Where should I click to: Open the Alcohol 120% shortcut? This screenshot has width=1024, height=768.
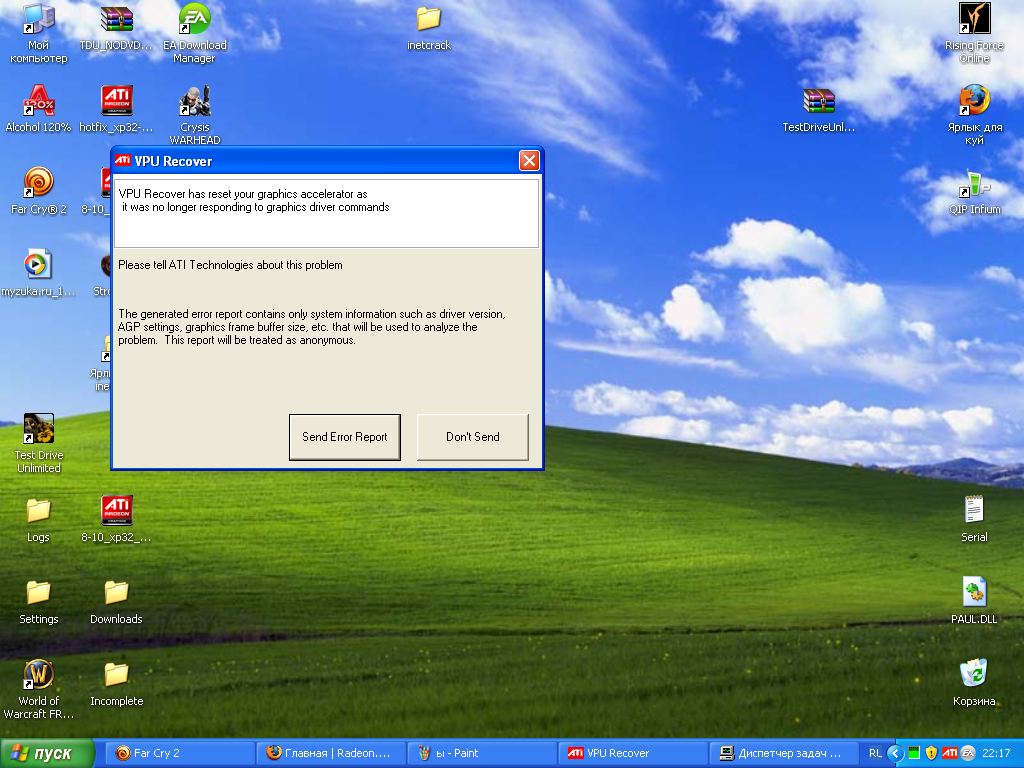[x=39, y=108]
